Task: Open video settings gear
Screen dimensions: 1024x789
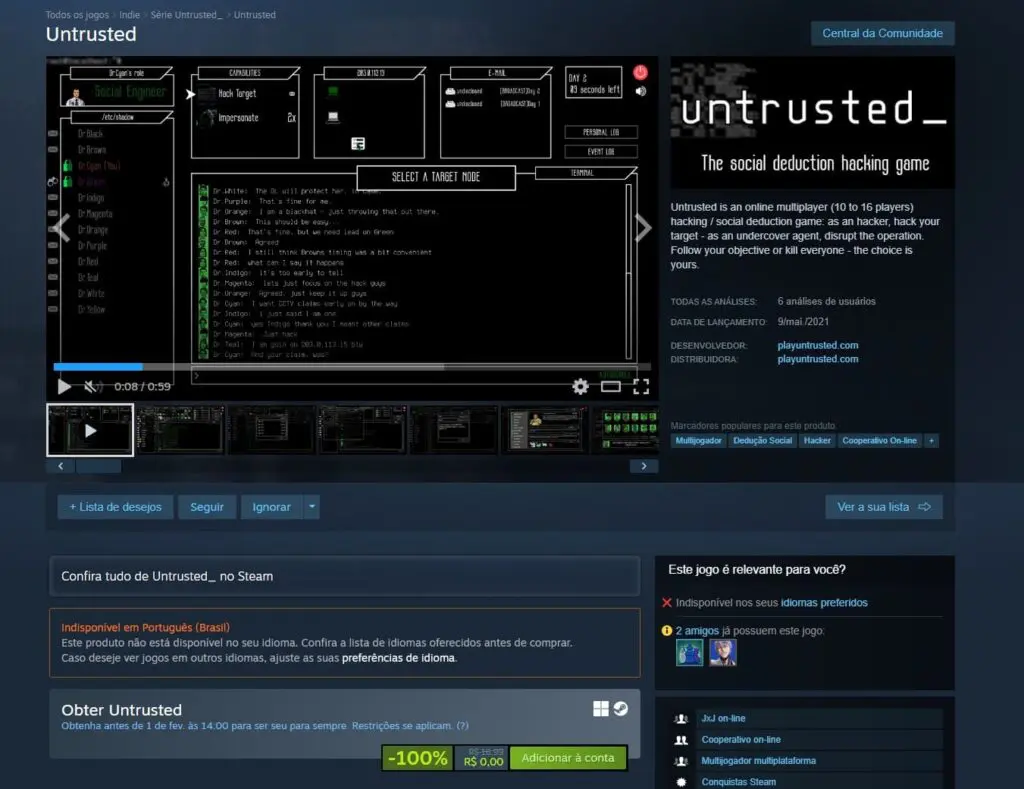Action: (x=580, y=386)
